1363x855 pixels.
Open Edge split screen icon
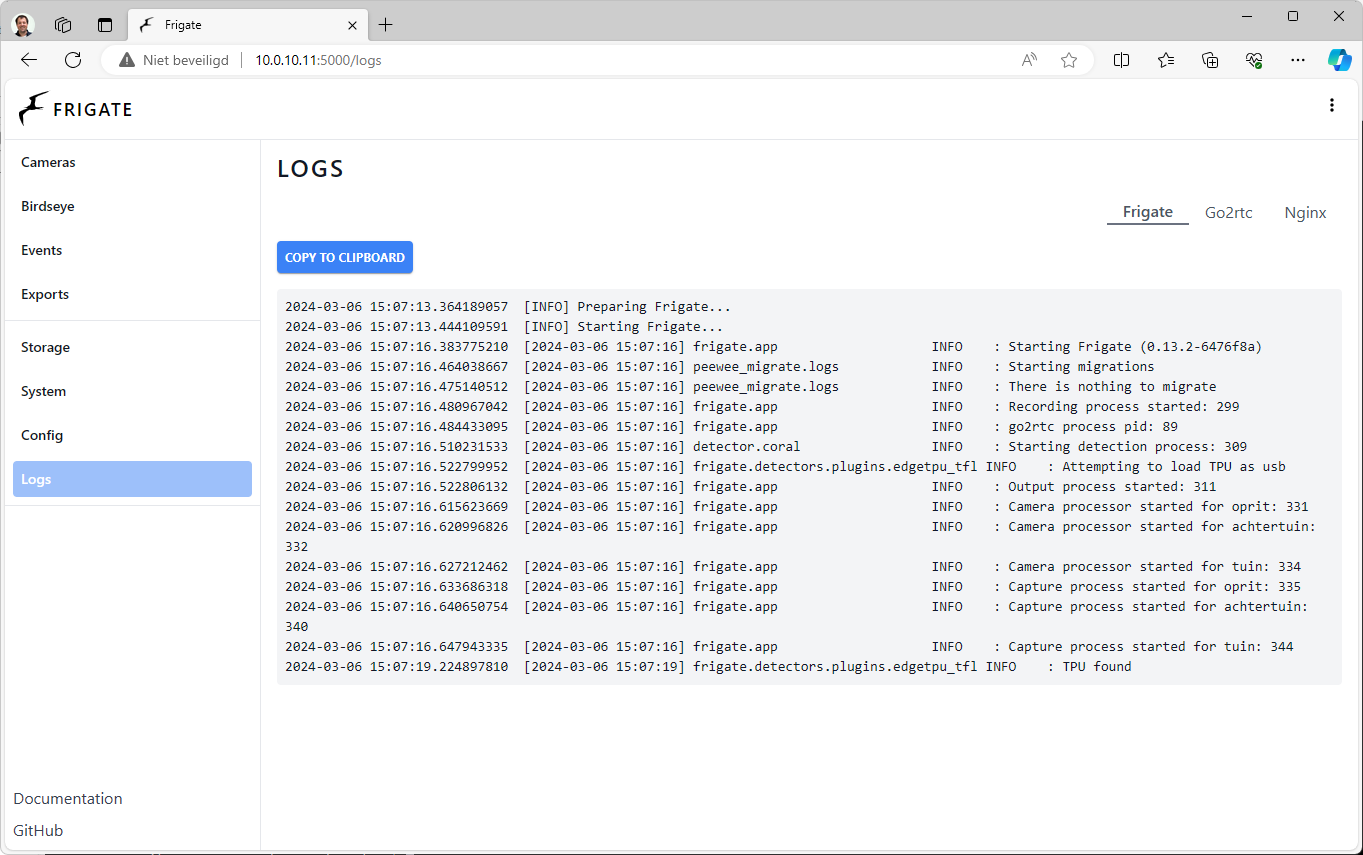1121,60
